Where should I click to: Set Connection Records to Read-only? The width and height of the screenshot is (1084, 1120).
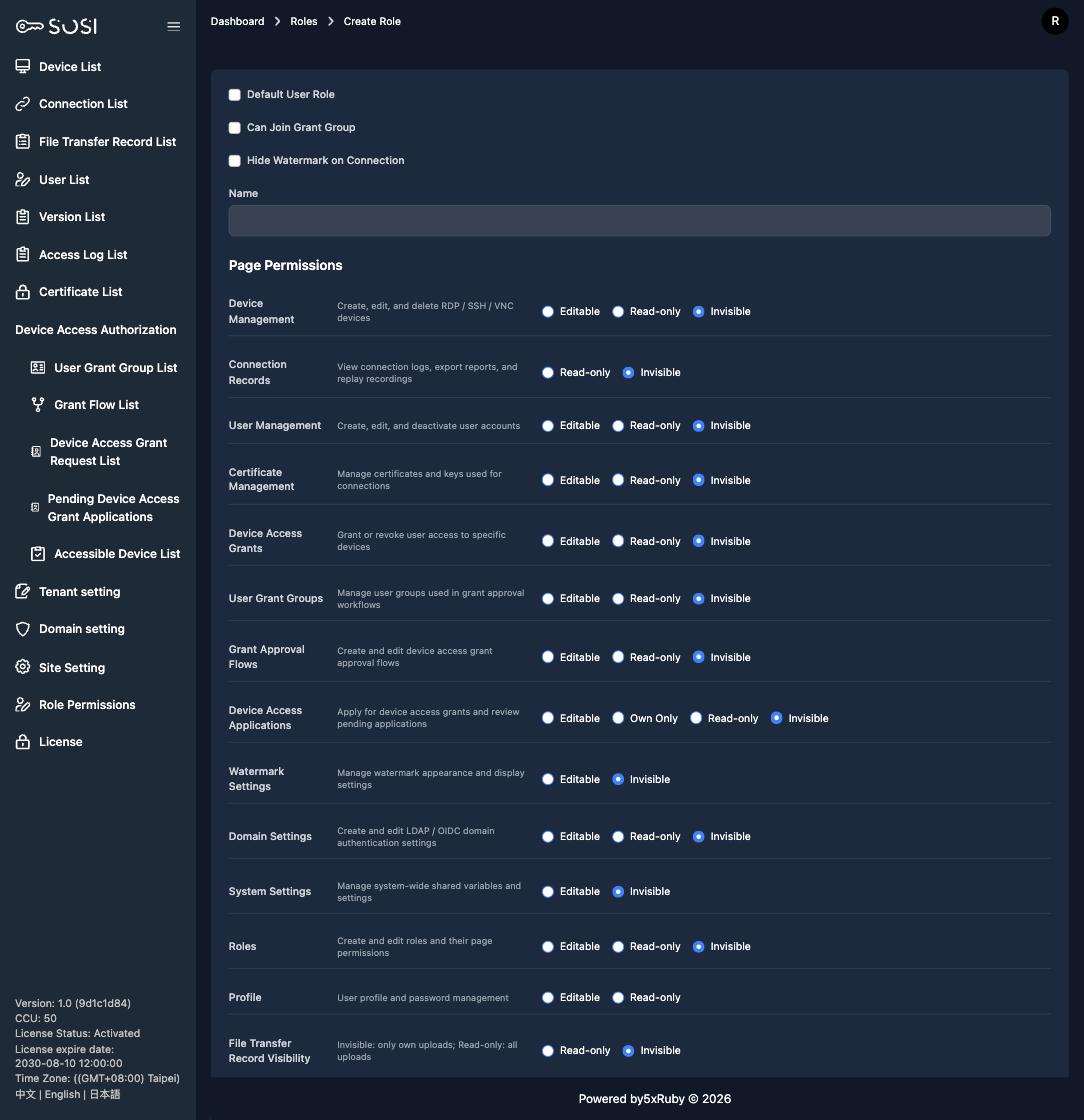point(548,373)
